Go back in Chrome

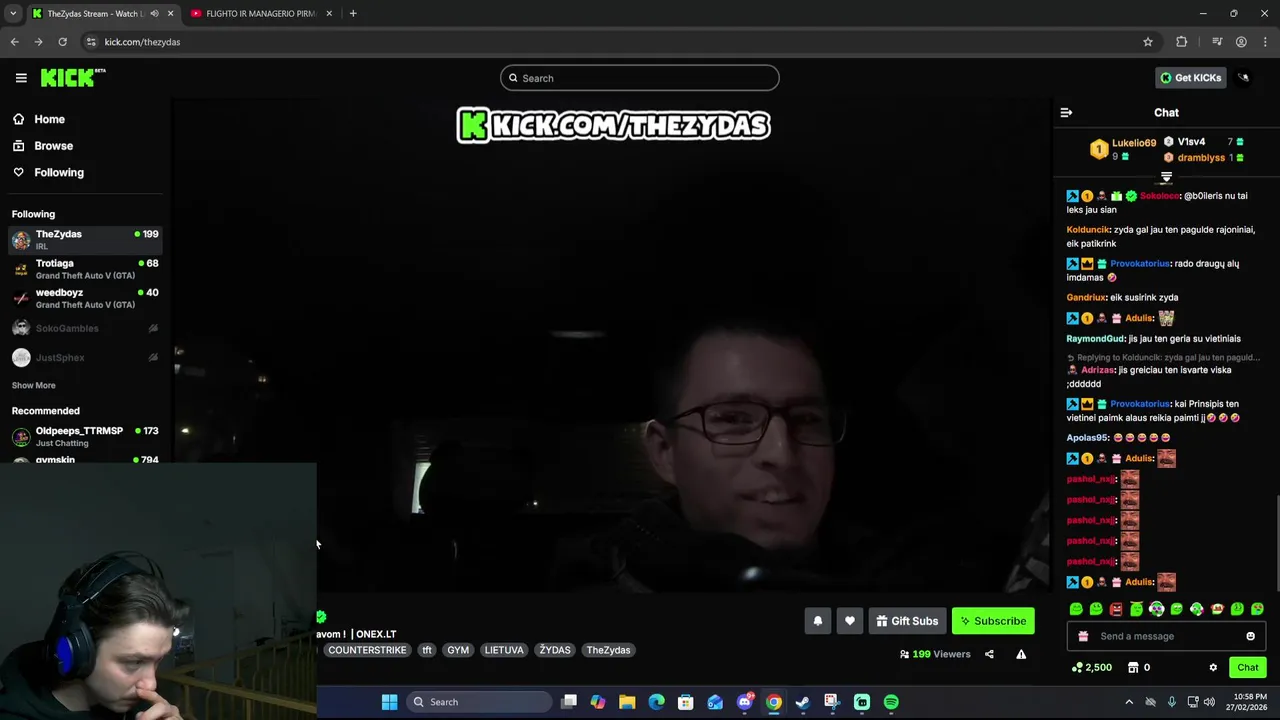(14, 42)
